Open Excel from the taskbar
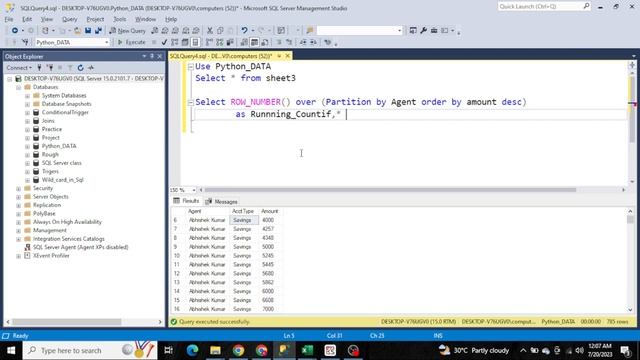 pyautogui.click(x=307, y=350)
